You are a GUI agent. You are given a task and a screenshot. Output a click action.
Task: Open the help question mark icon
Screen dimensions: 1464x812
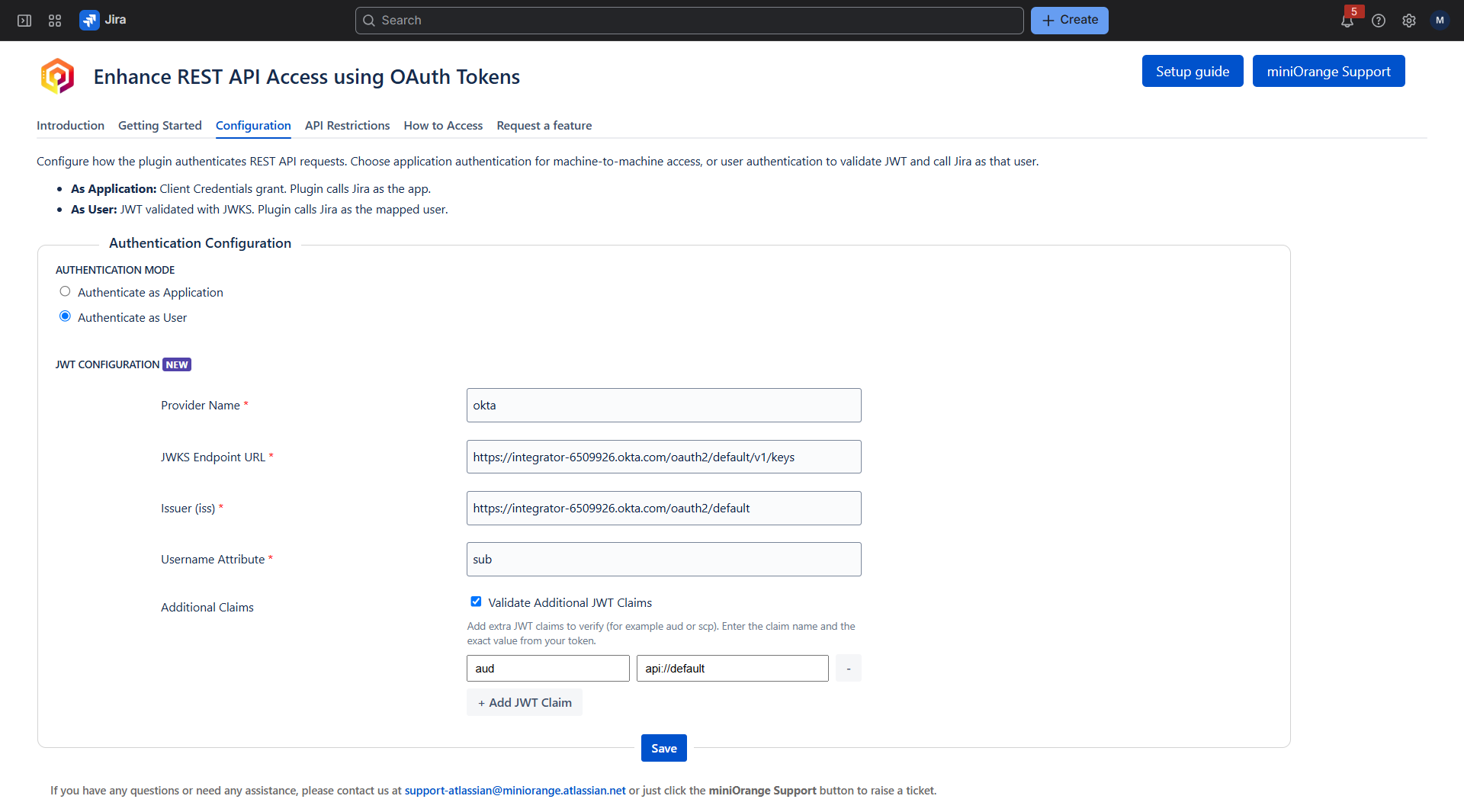coord(1379,21)
